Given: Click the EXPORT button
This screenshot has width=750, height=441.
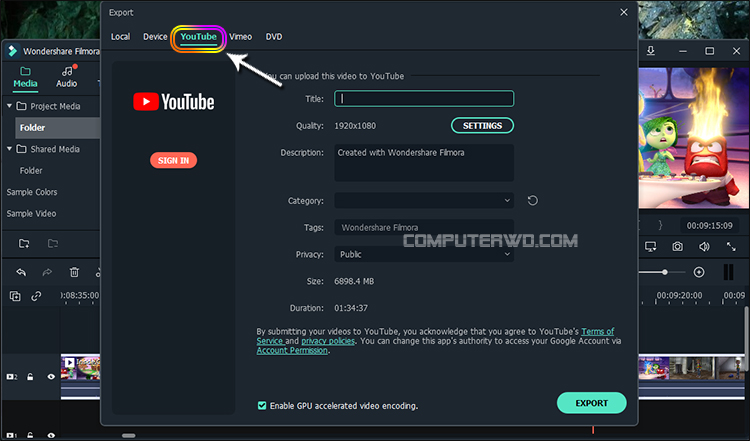Looking at the screenshot, I should click(x=592, y=403).
